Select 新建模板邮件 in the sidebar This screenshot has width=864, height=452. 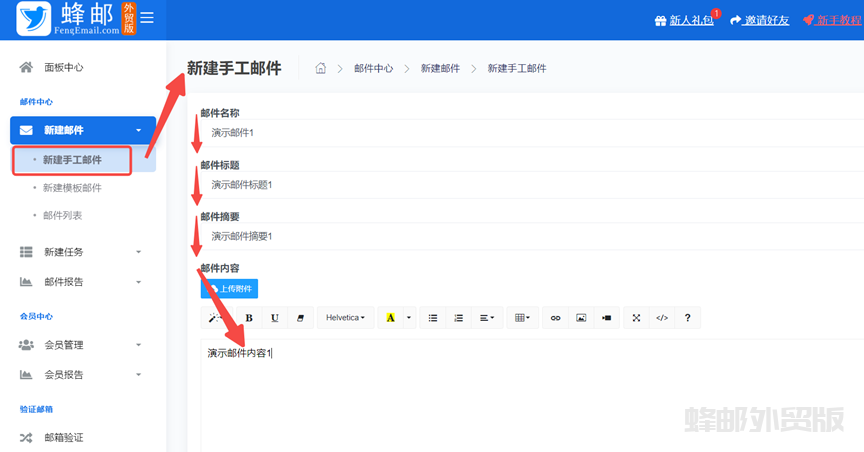pyautogui.click(x=72, y=187)
